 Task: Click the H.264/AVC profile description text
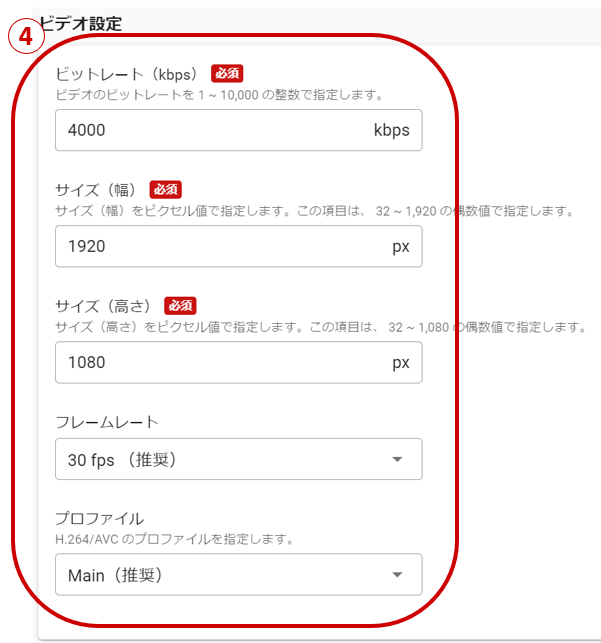coord(174,539)
